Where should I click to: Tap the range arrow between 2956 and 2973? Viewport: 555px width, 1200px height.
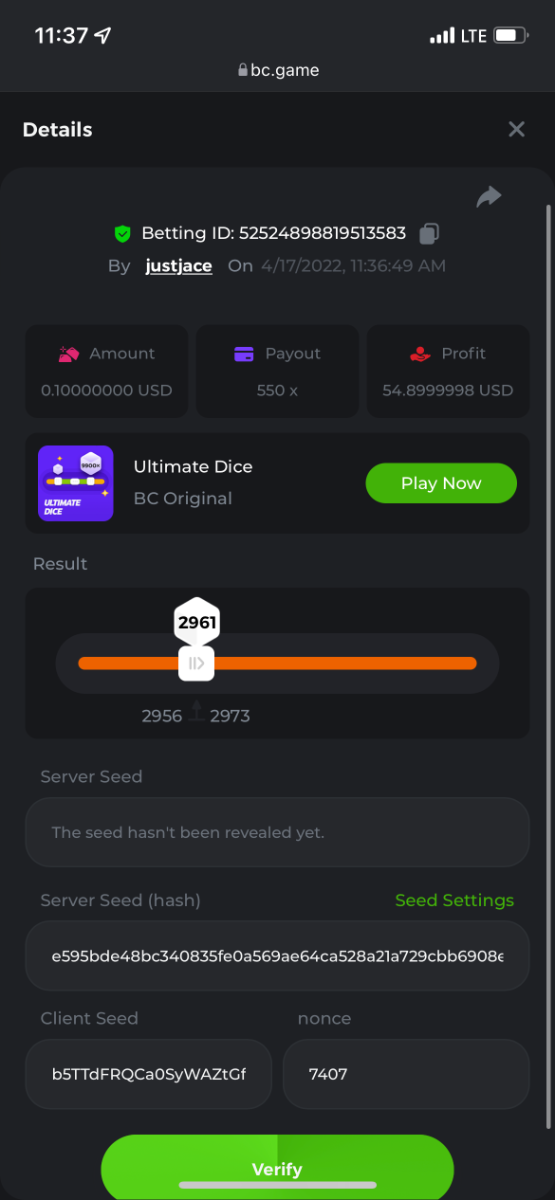coord(196,711)
